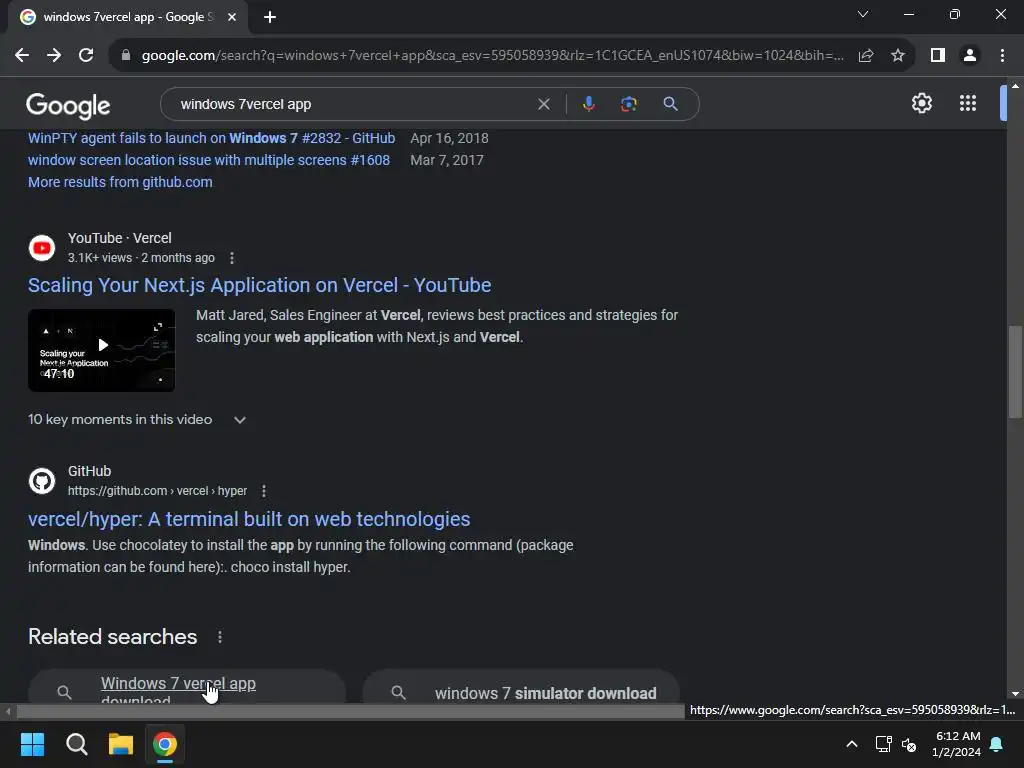Viewport: 1024px width, 768px height.
Task: Click the browser address bar URL
Action: (492, 56)
